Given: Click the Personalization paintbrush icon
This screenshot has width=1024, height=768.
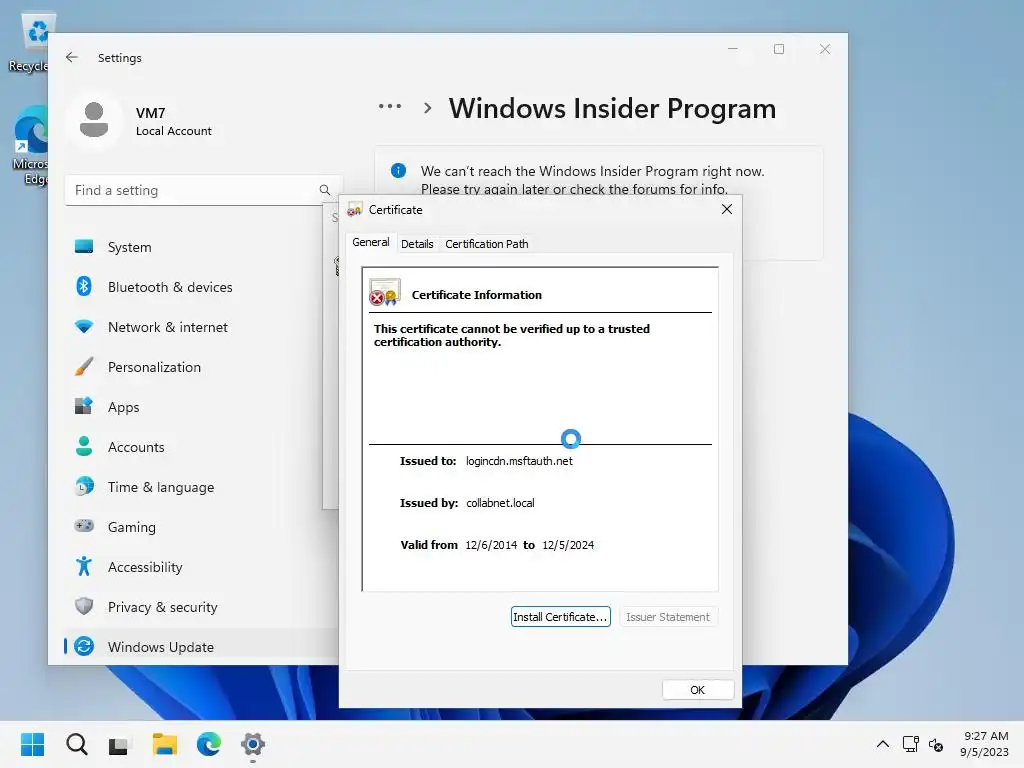Looking at the screenshot, I should (x=84, y=366).
